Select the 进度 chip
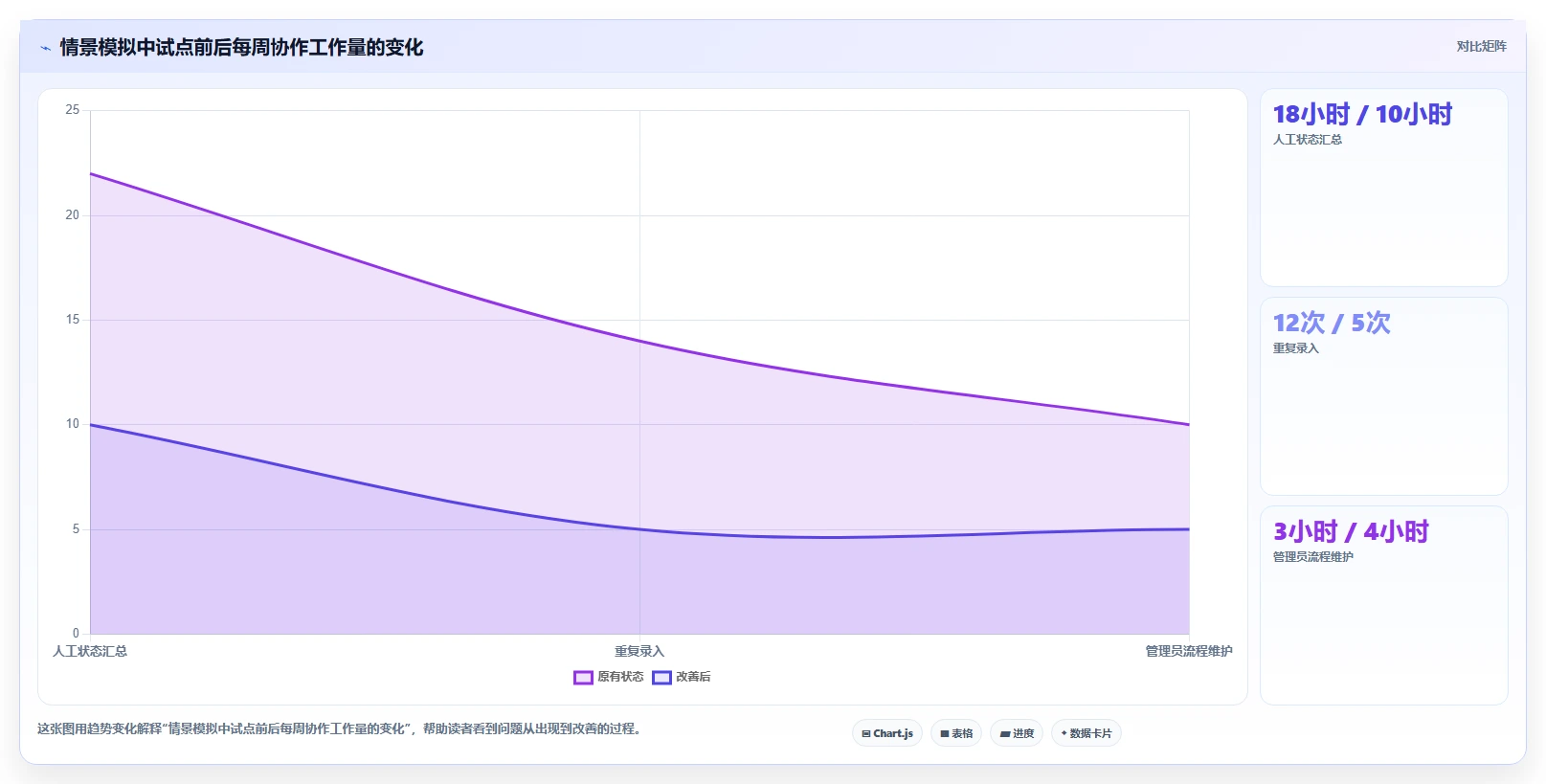Screen dimensions: 1546x784 [x=1017, y=733]
